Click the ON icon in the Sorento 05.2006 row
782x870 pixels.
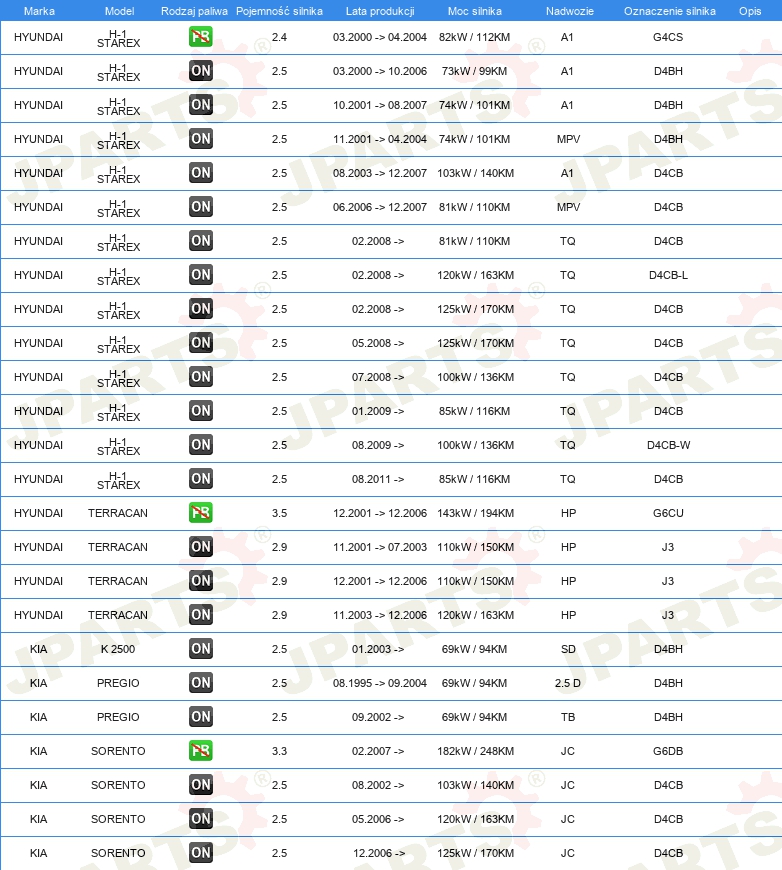pyautogui.click(x=200, y=818)
